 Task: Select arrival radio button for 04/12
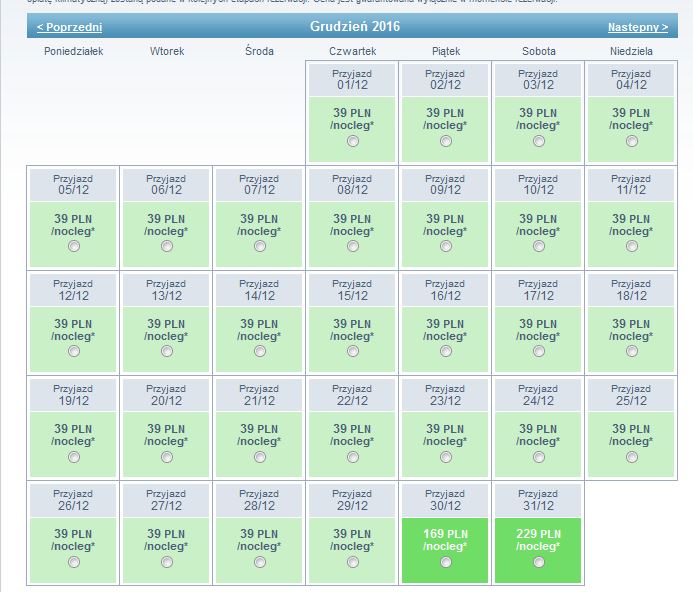[x=632, y=141]
